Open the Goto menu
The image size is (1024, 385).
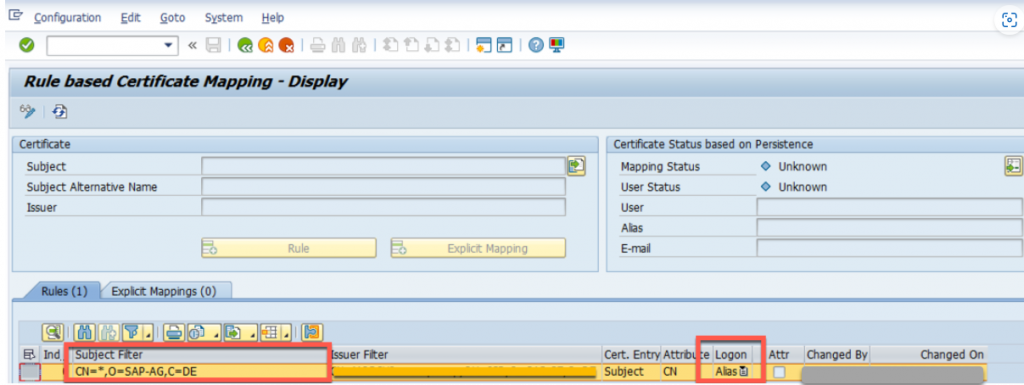click(x=172, y=18)
